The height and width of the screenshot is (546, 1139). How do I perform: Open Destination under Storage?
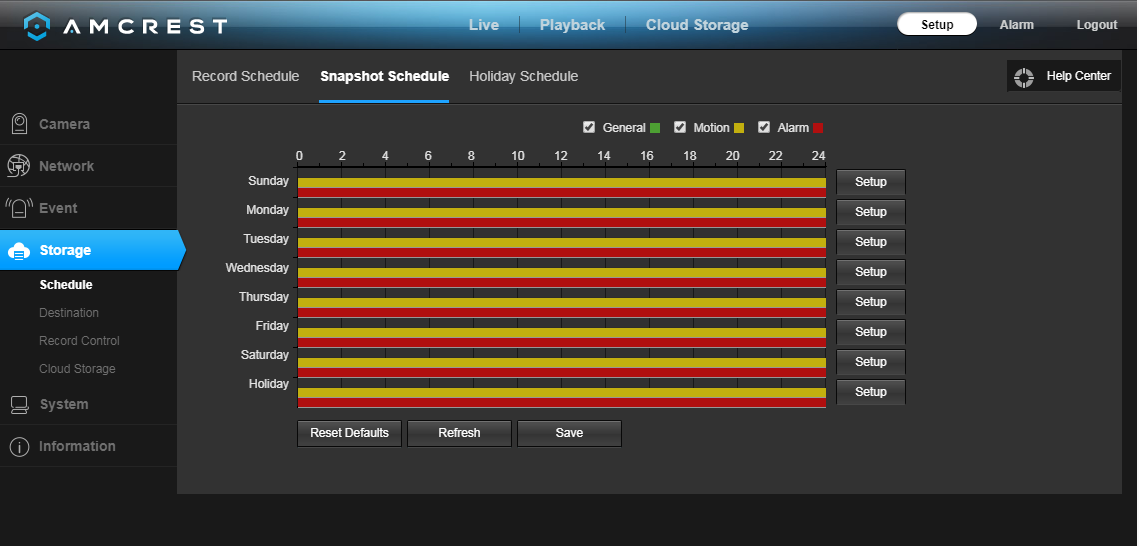point(69,313)
